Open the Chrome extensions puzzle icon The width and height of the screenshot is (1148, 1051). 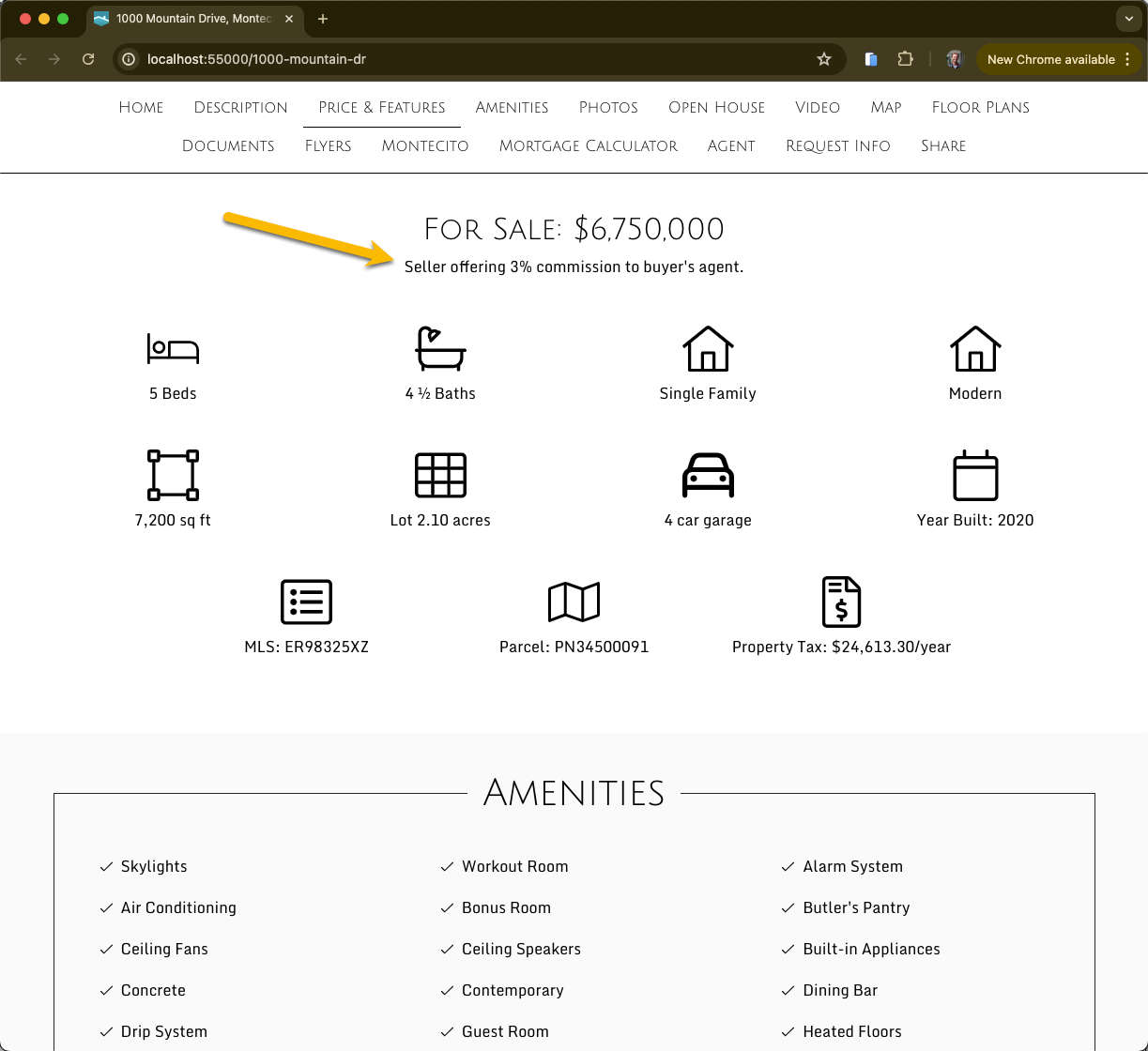click(x=905, y=59)
